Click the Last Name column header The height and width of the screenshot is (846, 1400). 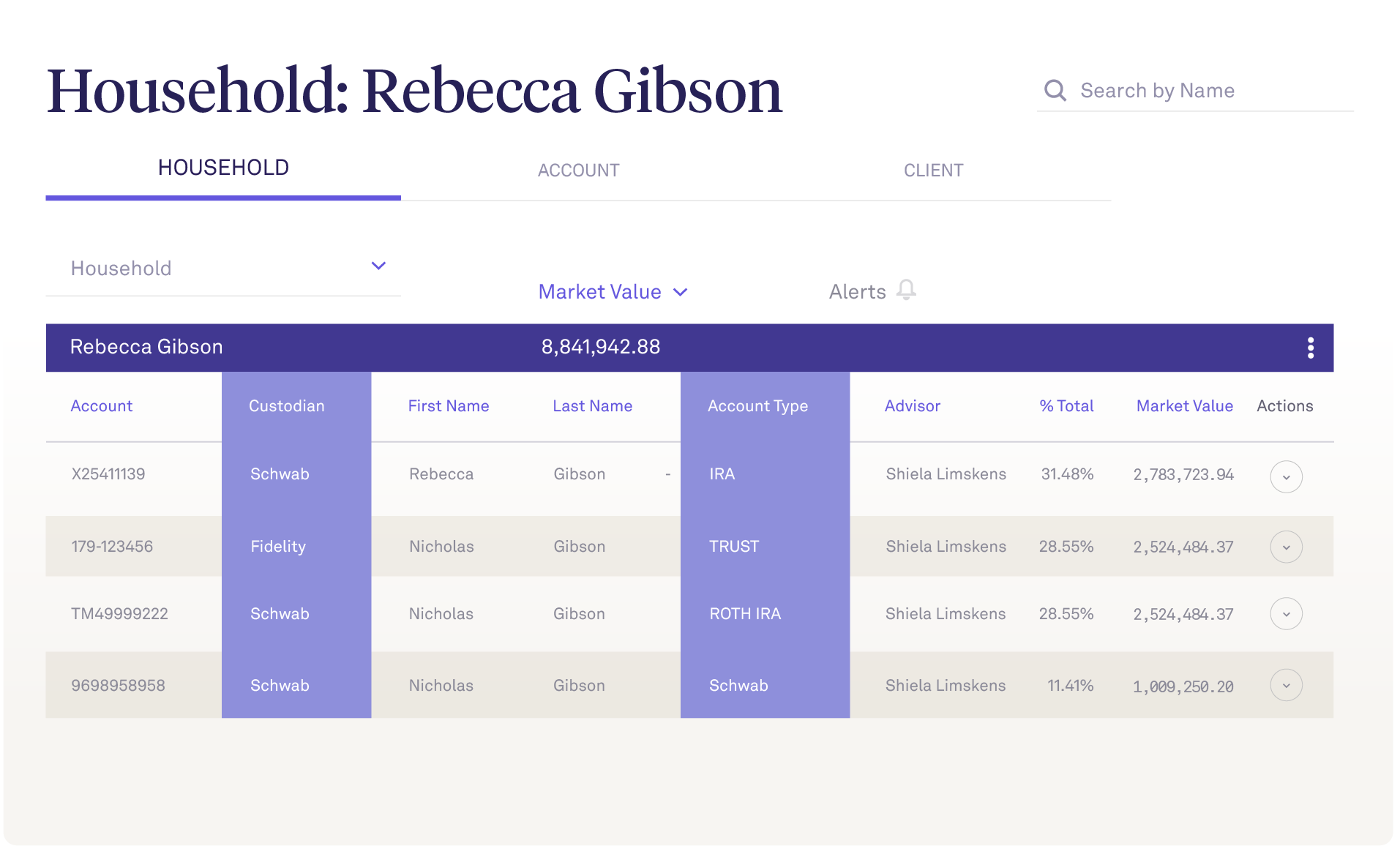click(592, 406)
